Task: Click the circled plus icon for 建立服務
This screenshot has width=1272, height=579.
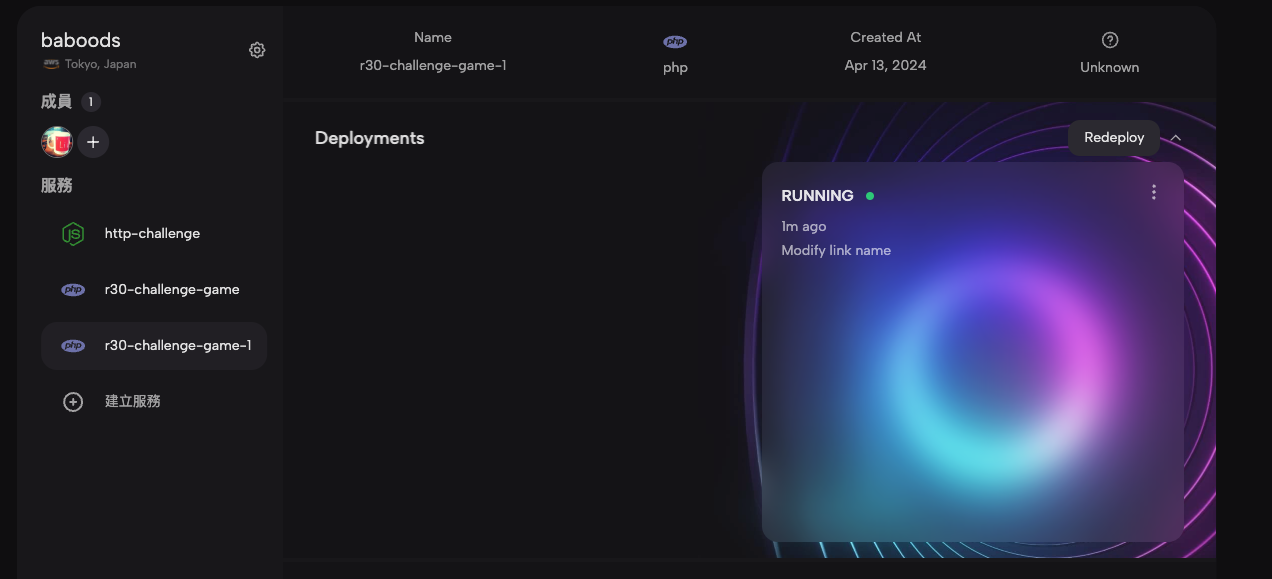Action: tap(73, 402)
